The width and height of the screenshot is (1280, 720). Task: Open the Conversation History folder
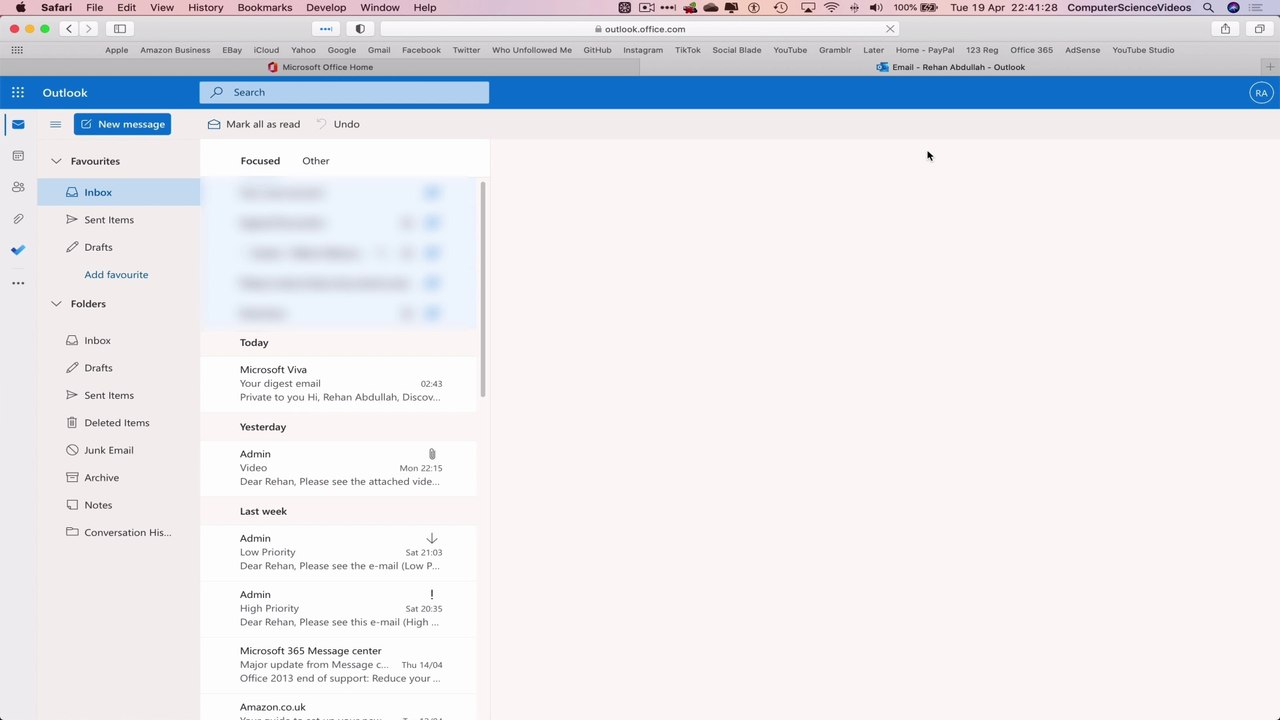119,533
